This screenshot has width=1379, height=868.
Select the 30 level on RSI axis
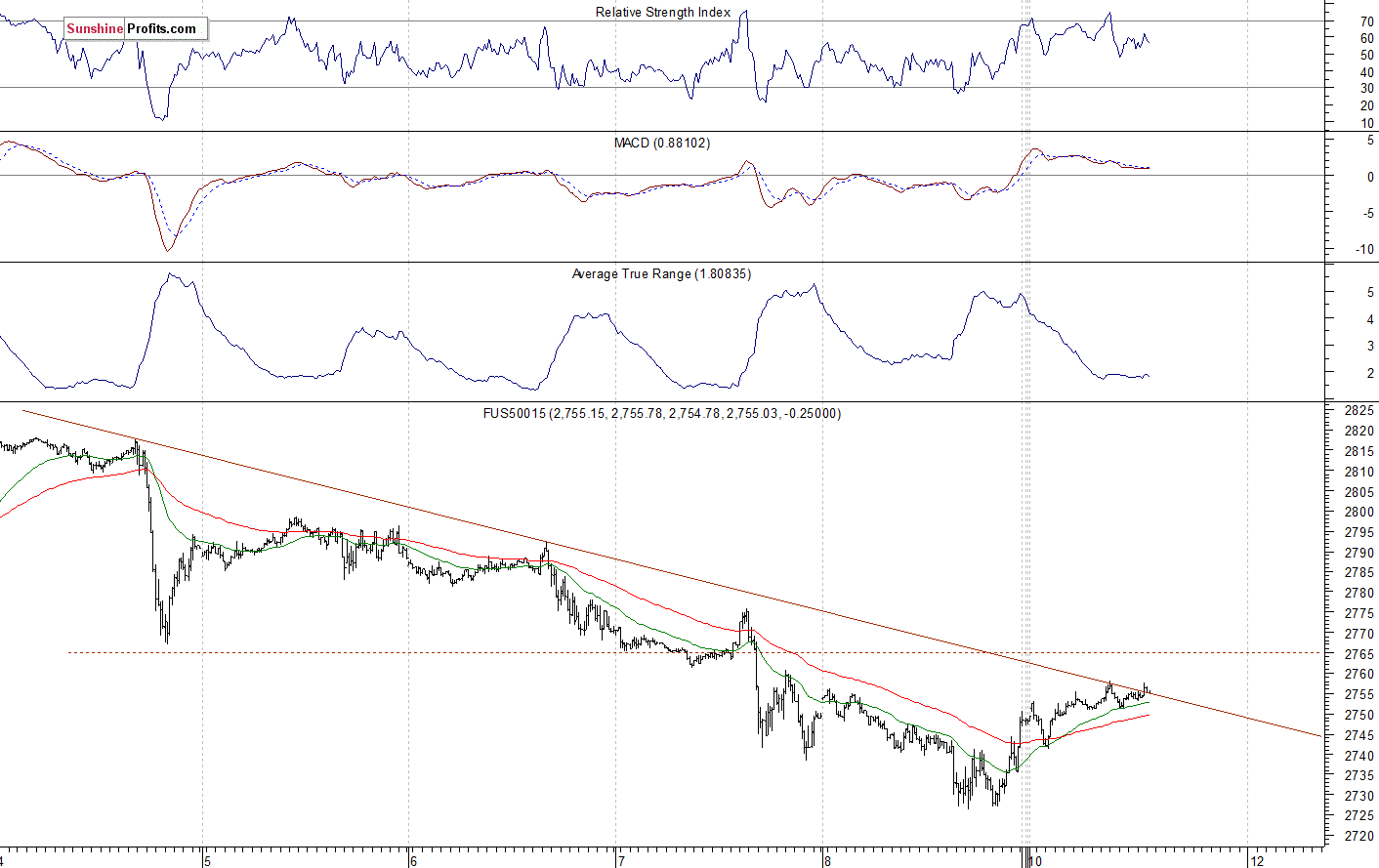(1366, 88)
